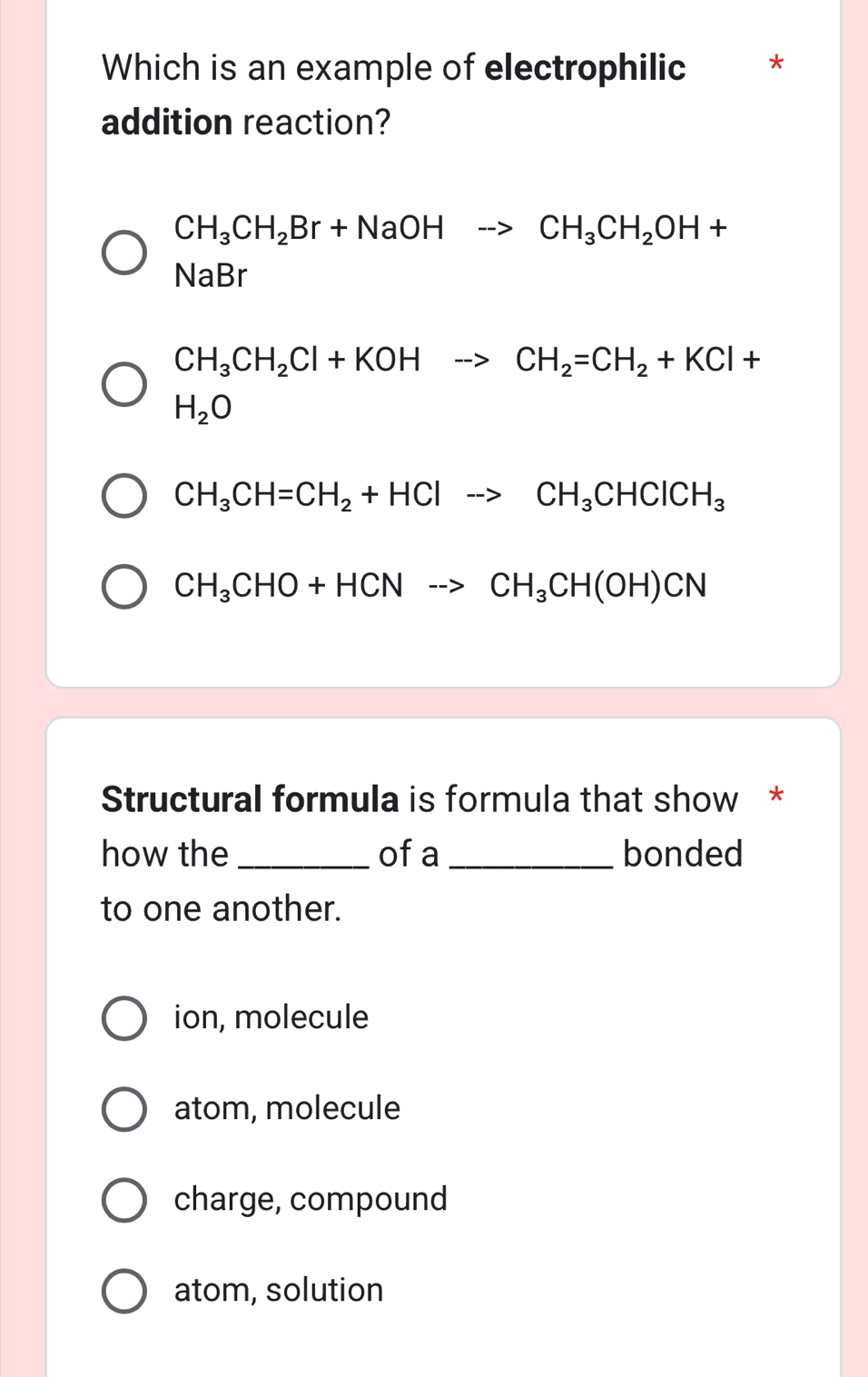868x1377 pixels.
Task: Choose the 'ion, molecule' answer option
Action: coord(124,1018)
